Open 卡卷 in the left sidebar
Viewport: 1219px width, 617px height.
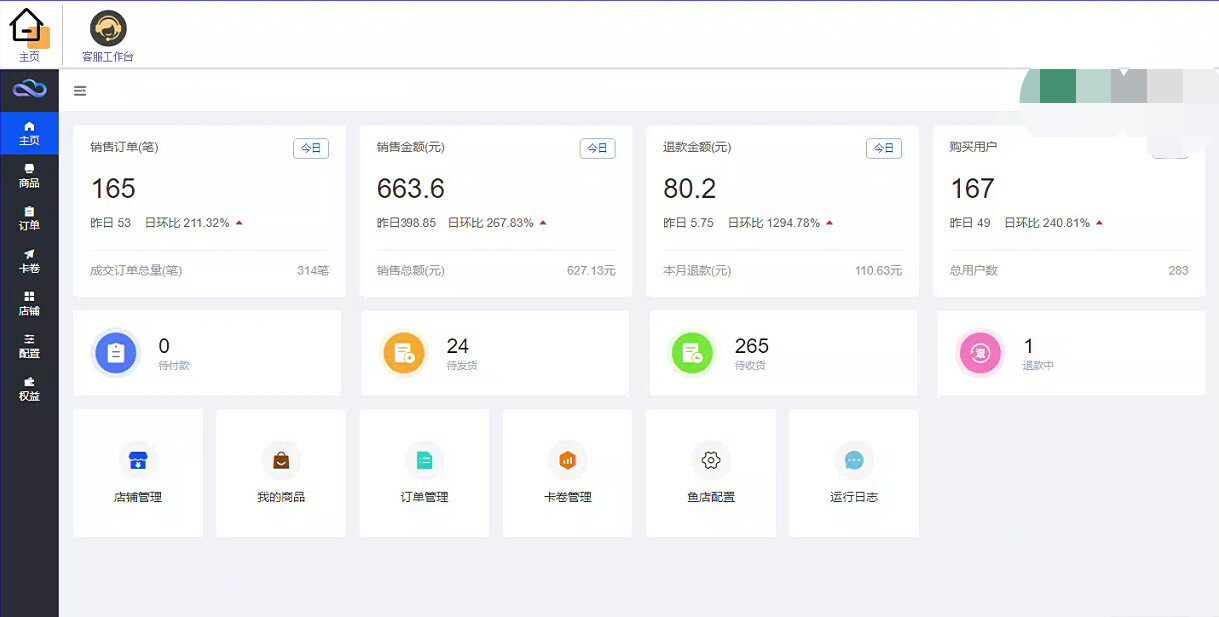pos(29,261)
